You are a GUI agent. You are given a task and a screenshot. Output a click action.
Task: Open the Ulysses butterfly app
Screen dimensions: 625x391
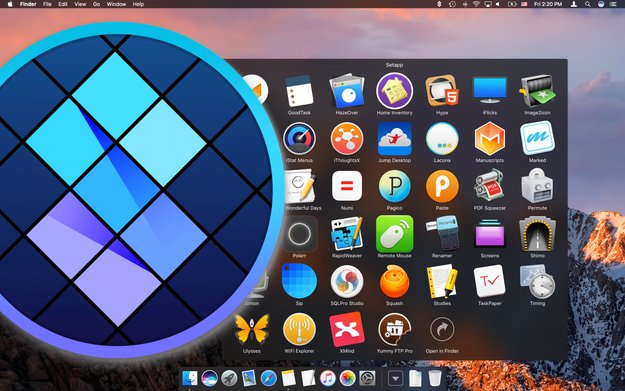(x=252, y=329)
